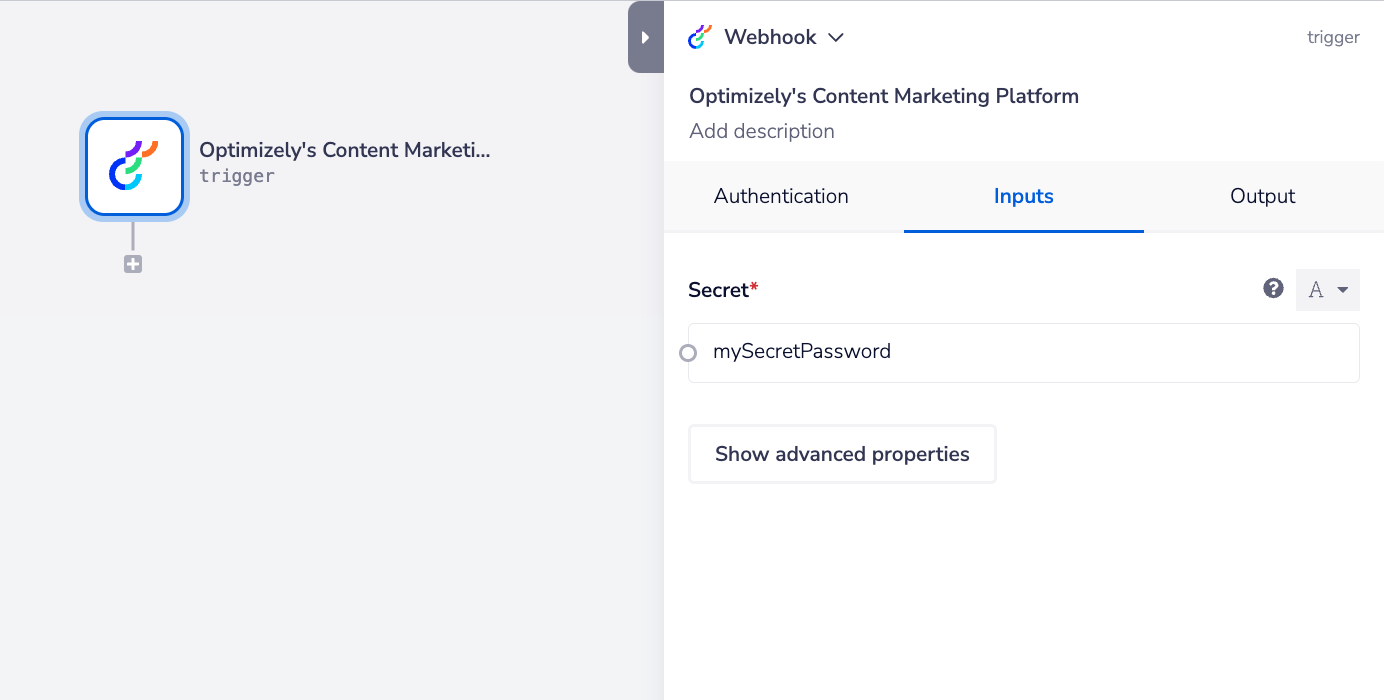Open the "A" field type dropdown
The image size is (1384, 700).
[x=1328, y=290]
